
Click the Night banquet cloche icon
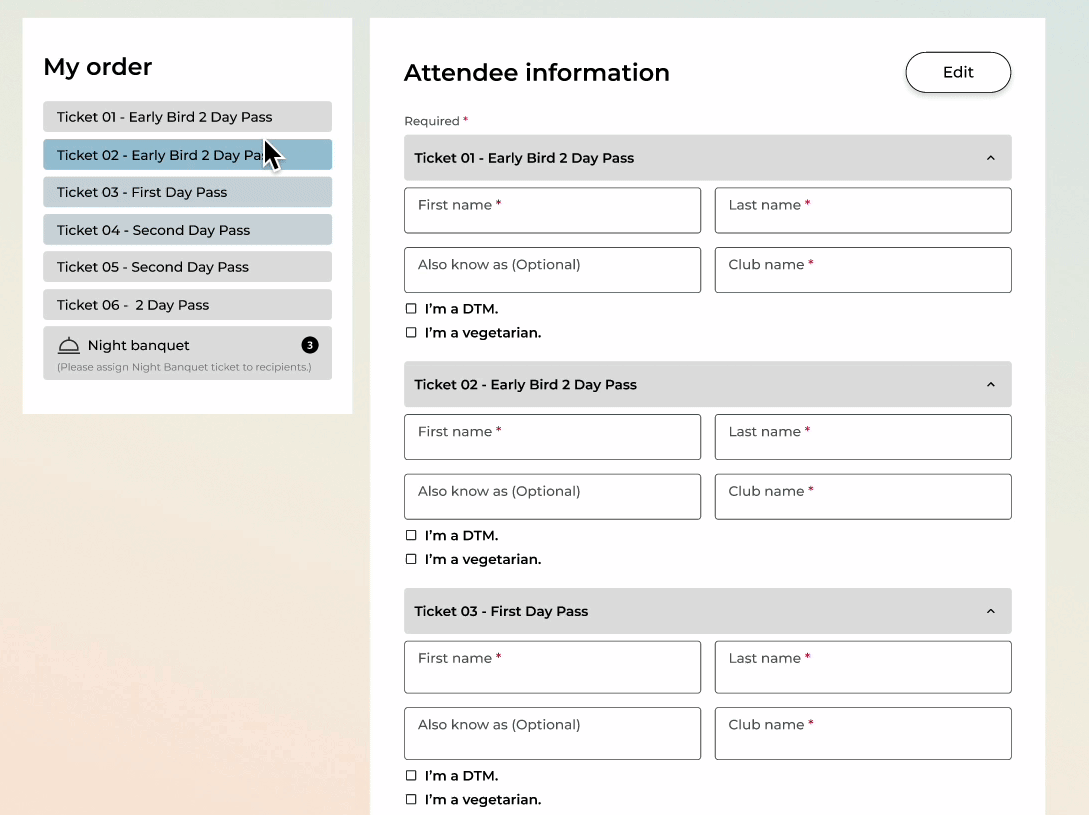(x=69, y=346)
